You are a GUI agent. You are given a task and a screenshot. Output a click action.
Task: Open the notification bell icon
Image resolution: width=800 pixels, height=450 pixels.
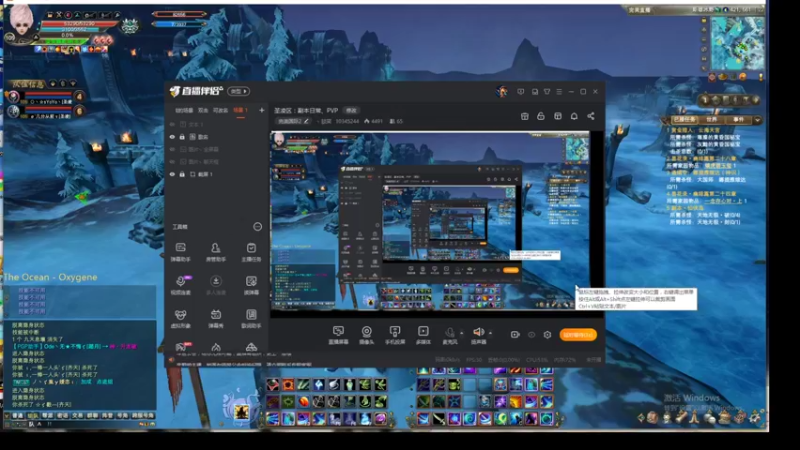coord(574,116)
